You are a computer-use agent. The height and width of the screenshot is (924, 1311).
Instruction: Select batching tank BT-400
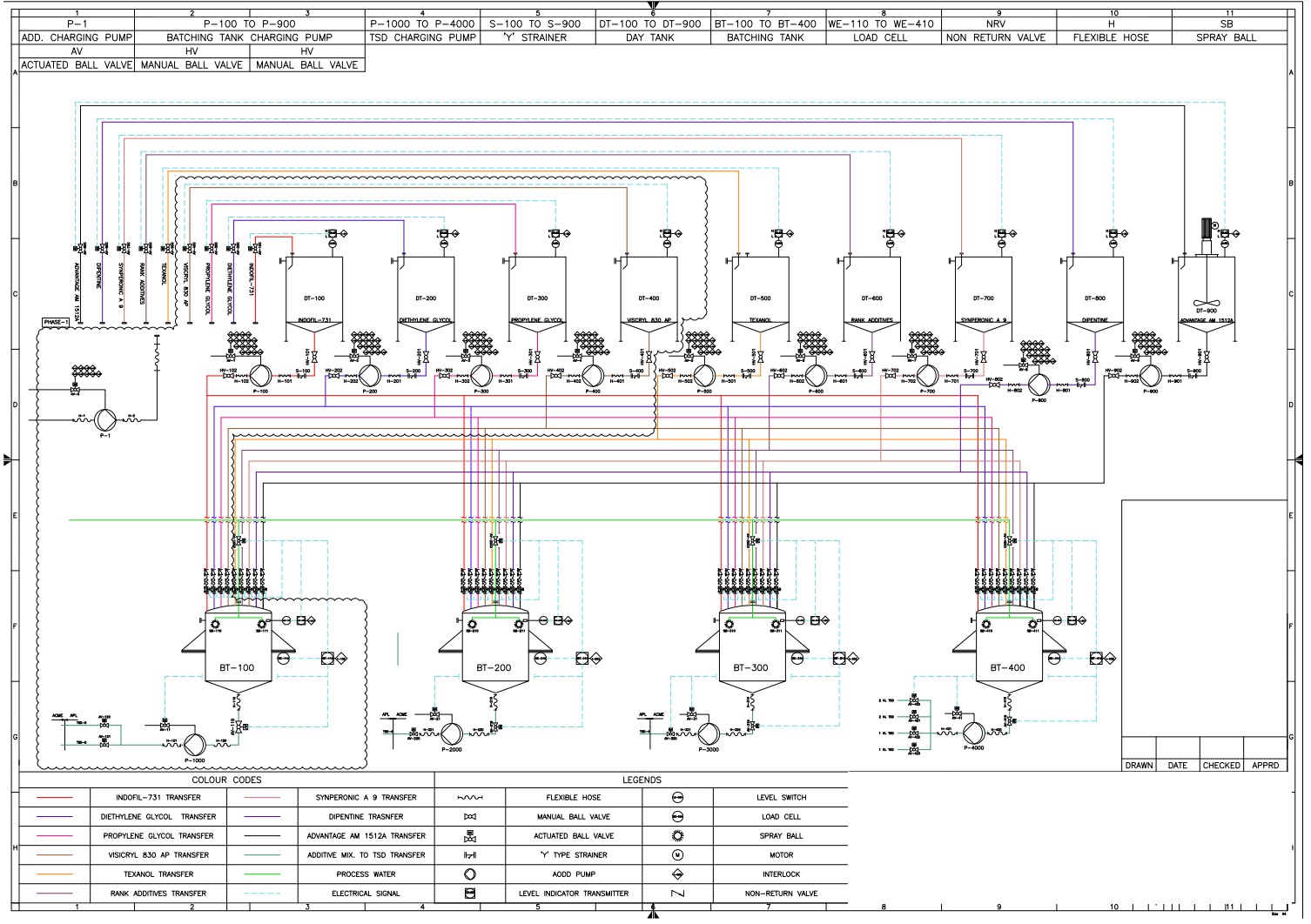pos(1007,667)
